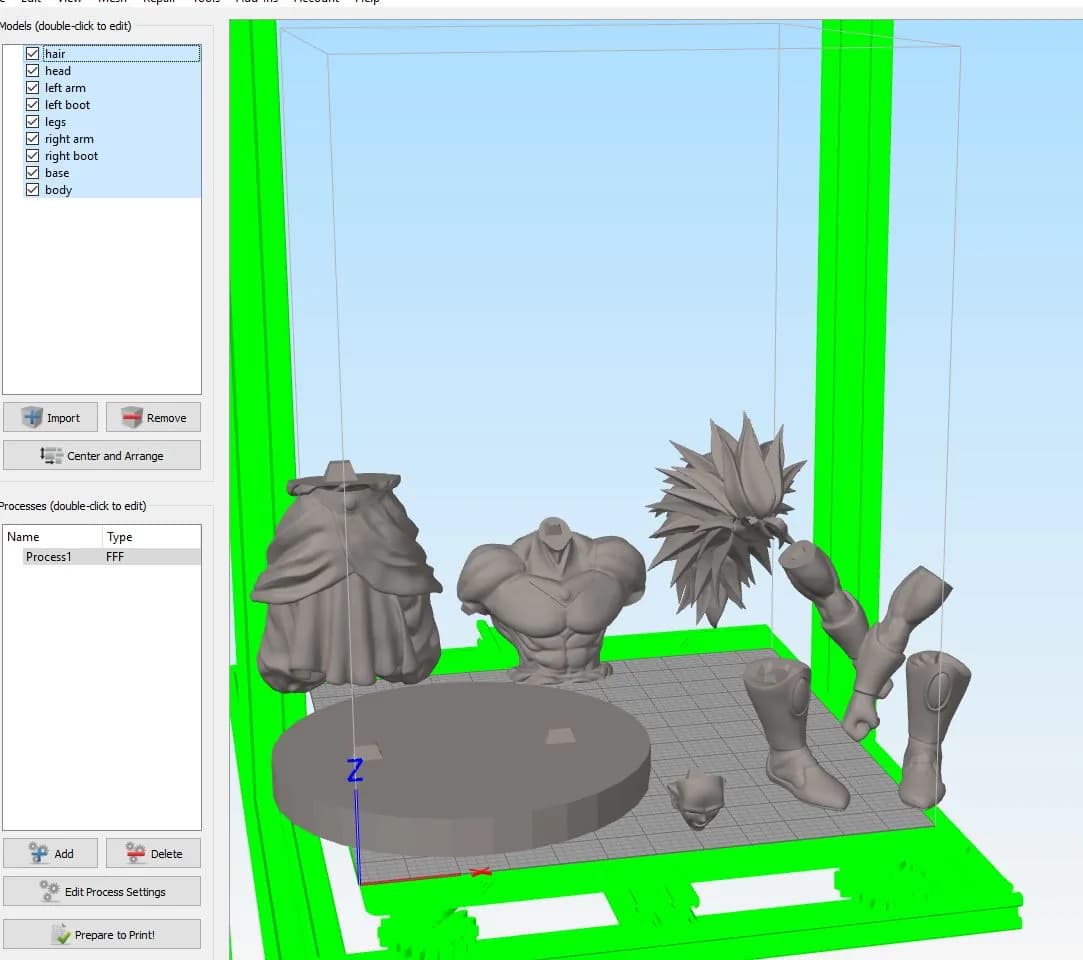Toggle the right arm checkbox
This screenshot has width=1083, height=960.
[32, 138]
